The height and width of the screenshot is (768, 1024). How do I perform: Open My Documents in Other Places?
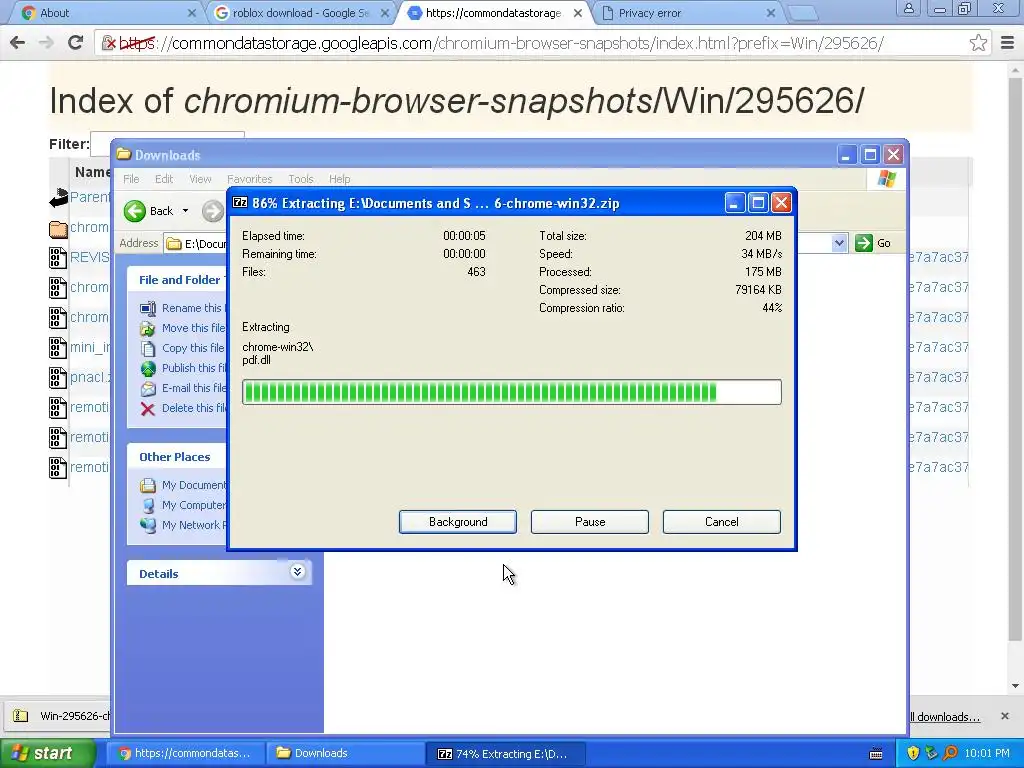193,485
